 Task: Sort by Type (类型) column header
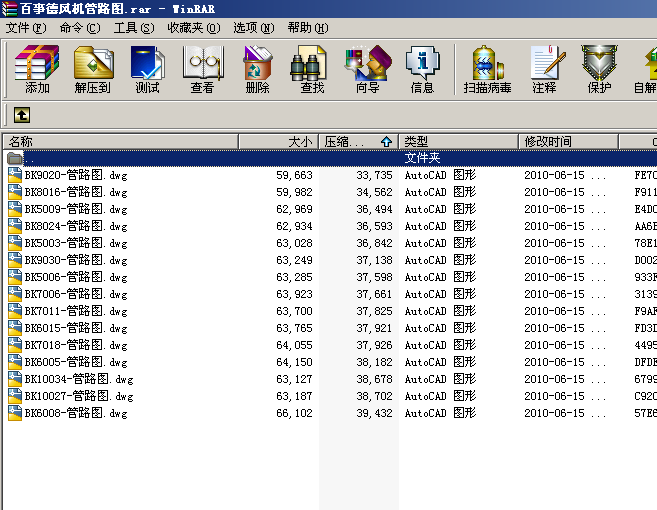coord(458,142)
